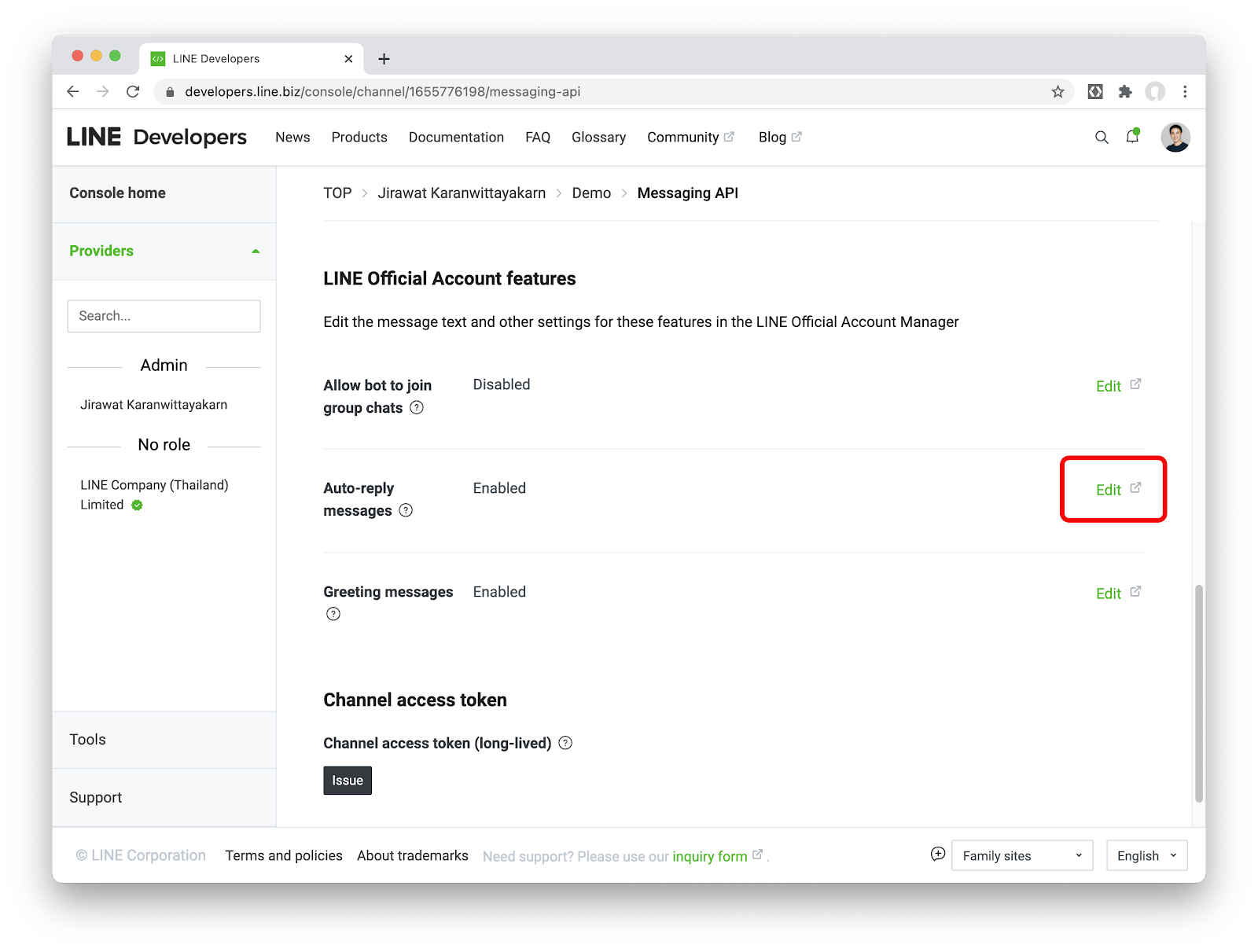Open the user account avatar menu
1258x952 pixels.
[x=1175, y=138]
